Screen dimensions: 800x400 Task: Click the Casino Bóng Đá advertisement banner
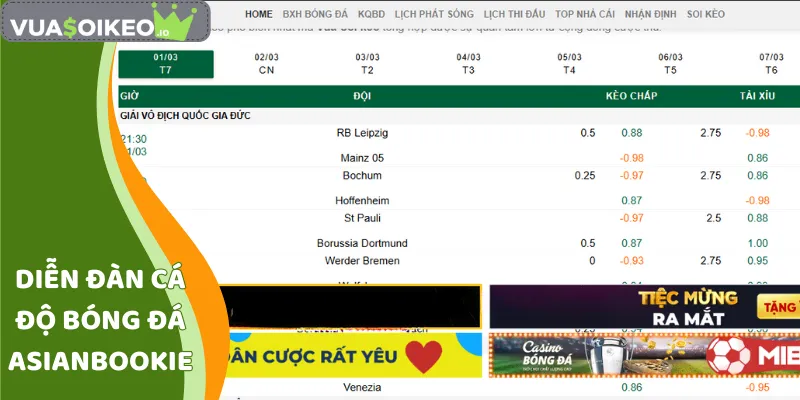coord(644,356)
